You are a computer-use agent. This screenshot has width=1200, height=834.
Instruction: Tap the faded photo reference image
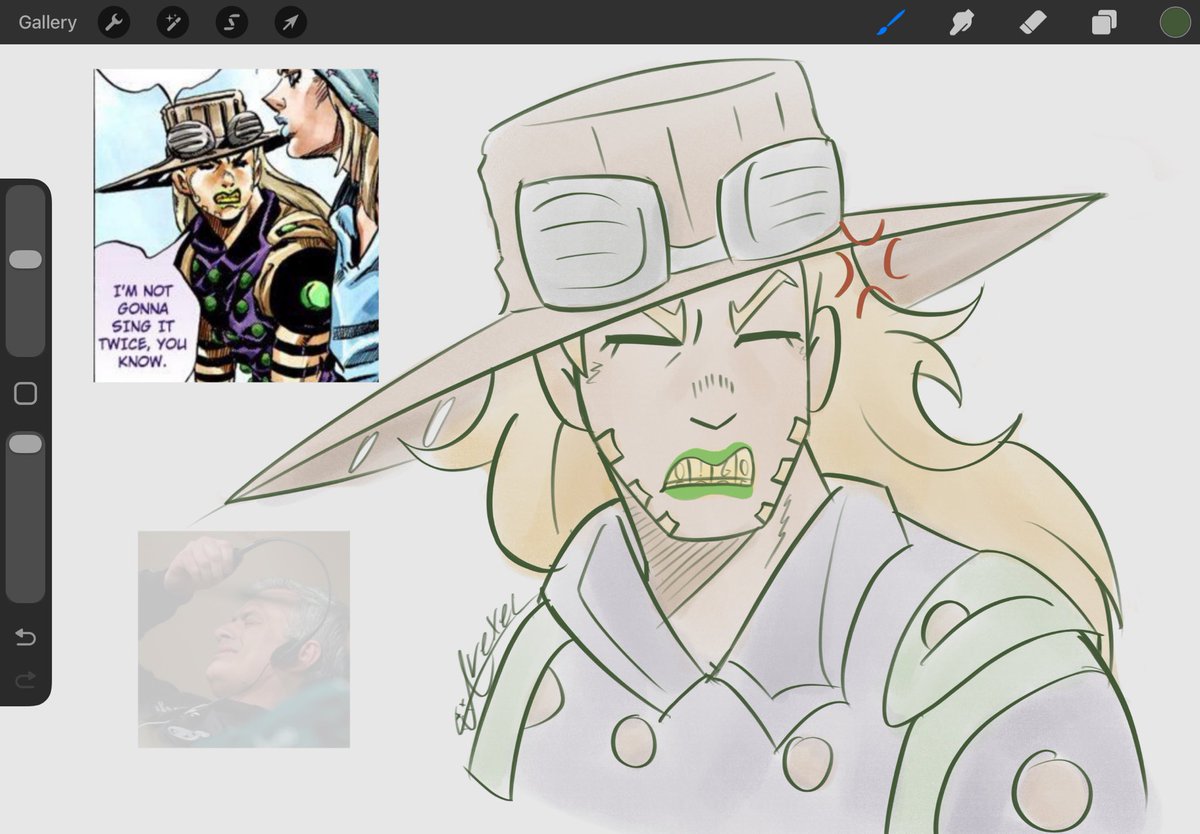point(244,639)
